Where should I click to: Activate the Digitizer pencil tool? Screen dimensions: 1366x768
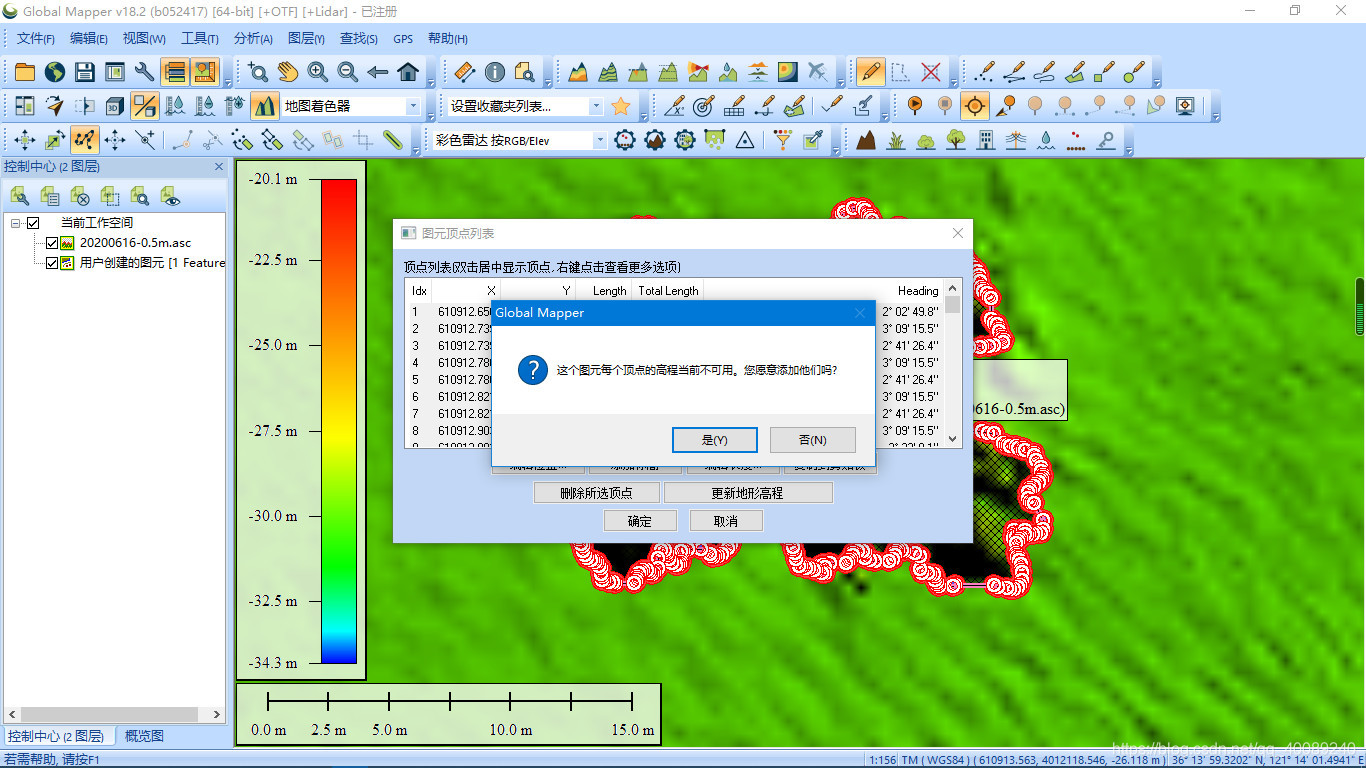(x=871, y=72)
